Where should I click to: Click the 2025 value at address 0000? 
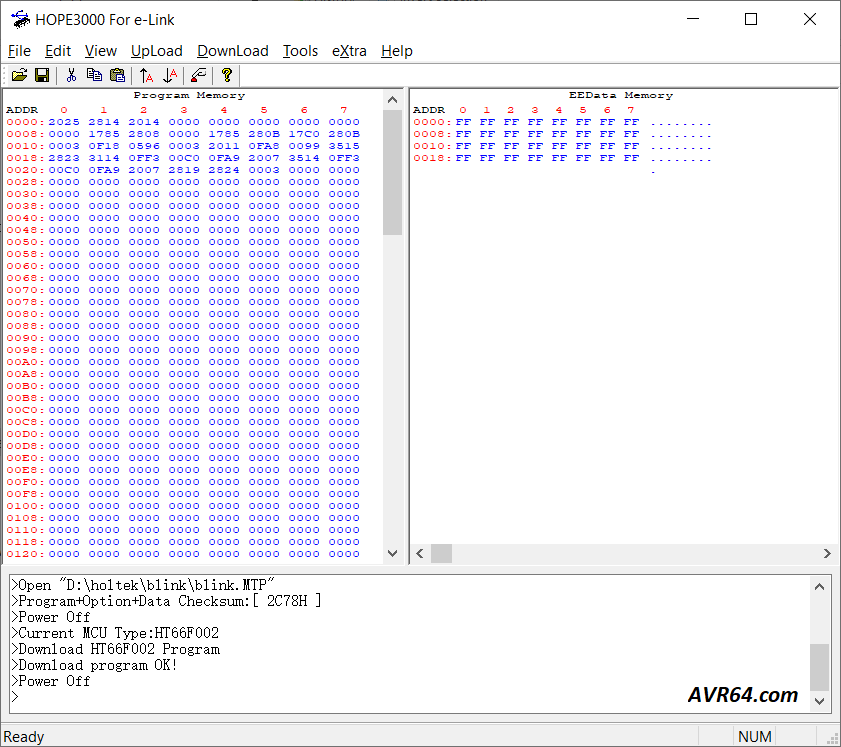pos(63,122)
